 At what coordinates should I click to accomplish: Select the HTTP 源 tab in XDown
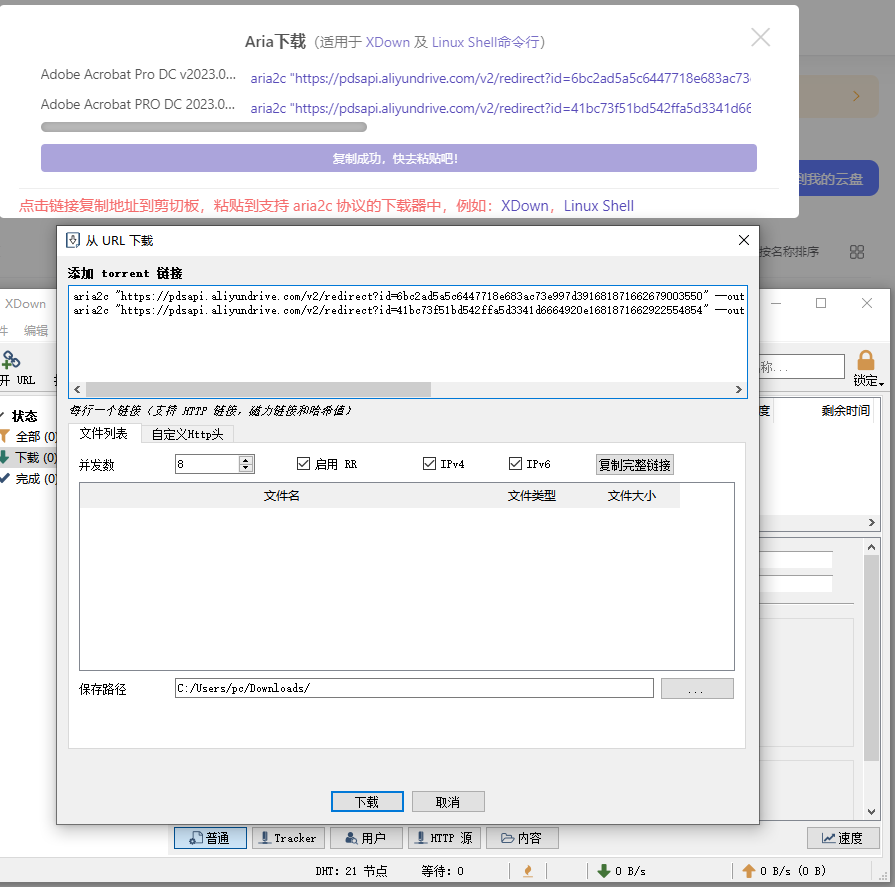tap(444, 838)
